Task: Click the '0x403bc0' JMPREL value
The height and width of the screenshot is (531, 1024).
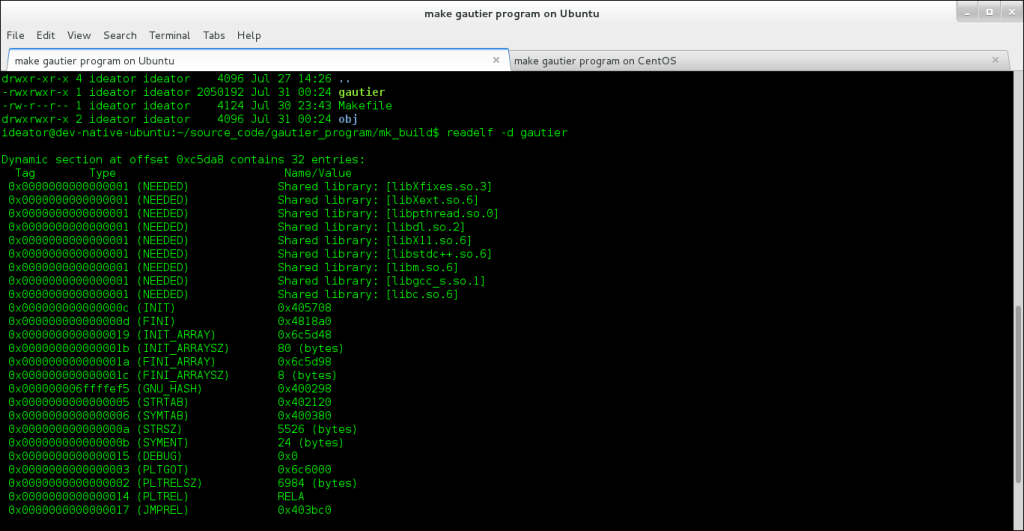Action: coord(304,510)
